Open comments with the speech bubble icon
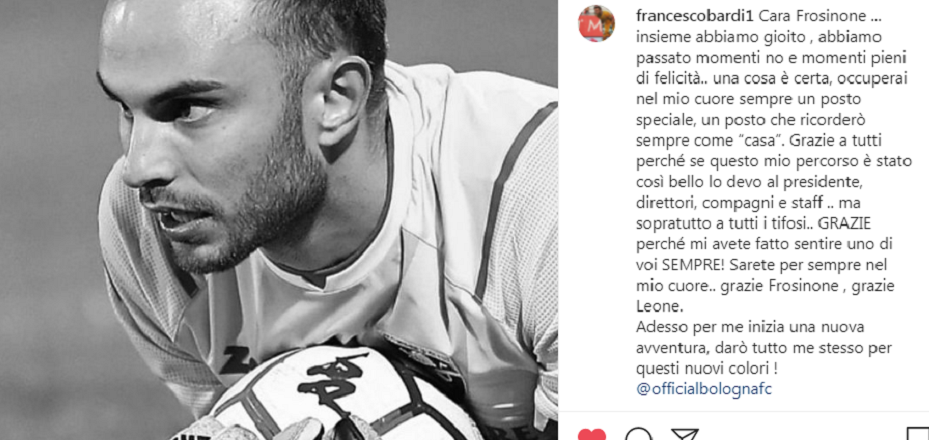This screenshot has width=929, height=440. click(x=639, y=435)
